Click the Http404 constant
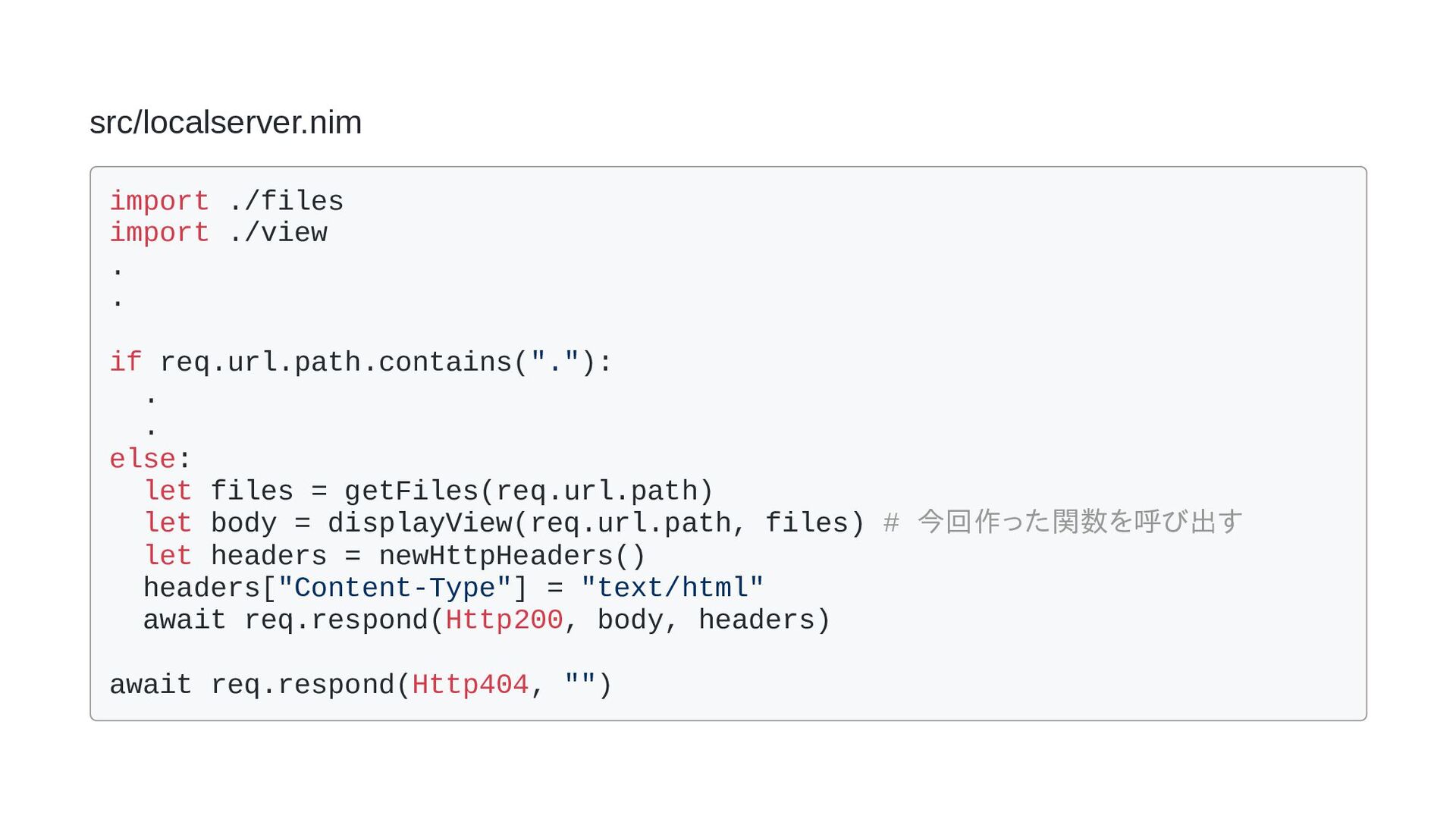The height and width of the screenshot is (819, 1456). [x=470, y=685]
